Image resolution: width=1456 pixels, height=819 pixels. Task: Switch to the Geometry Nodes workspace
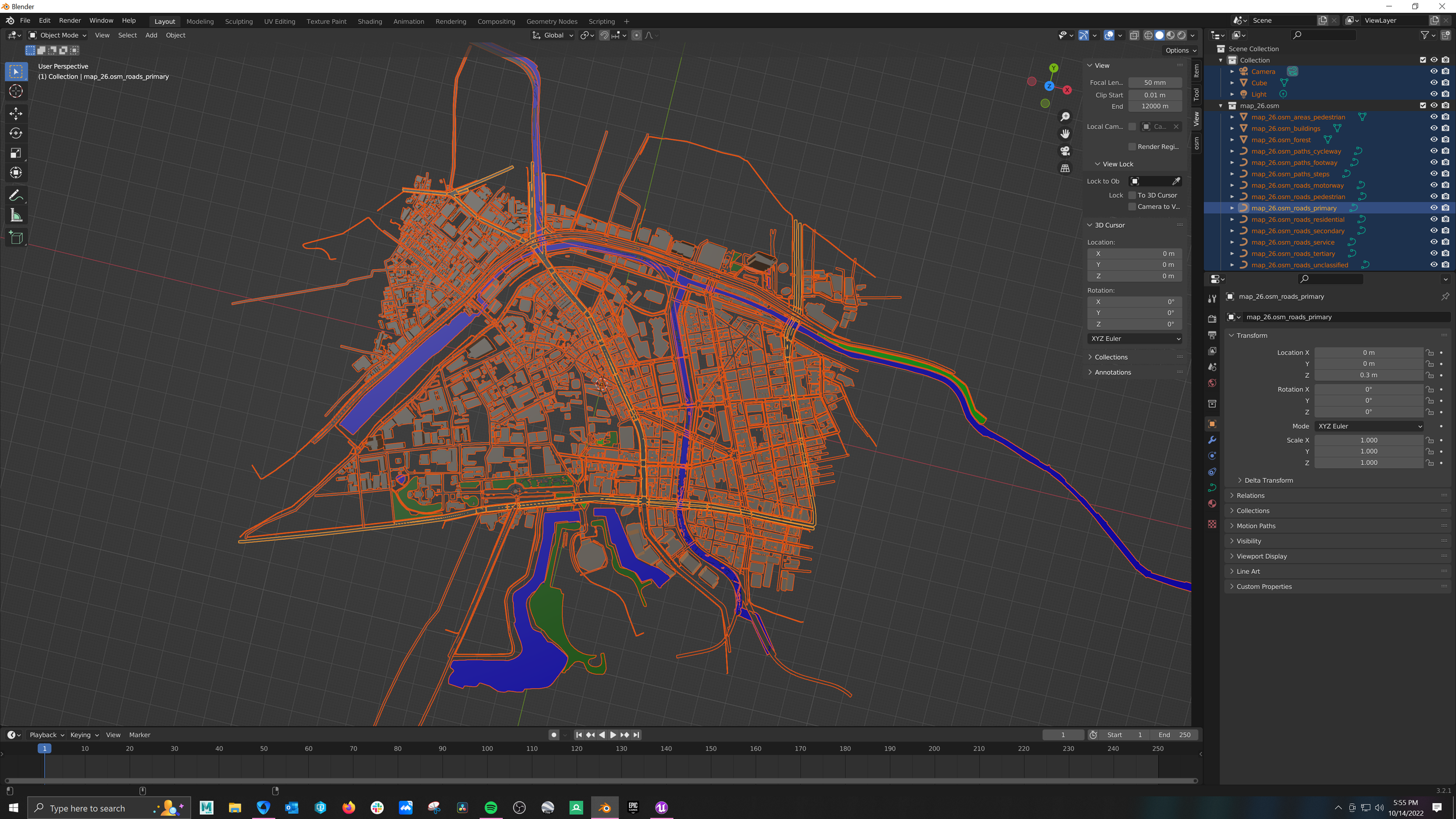[x=552, y=22]
